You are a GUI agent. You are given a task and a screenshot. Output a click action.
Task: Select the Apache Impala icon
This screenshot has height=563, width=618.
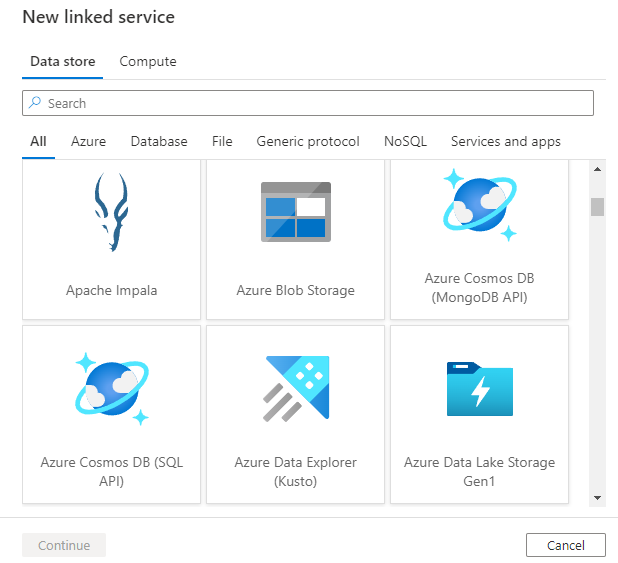pyautogui.click(x=112, y=212)
